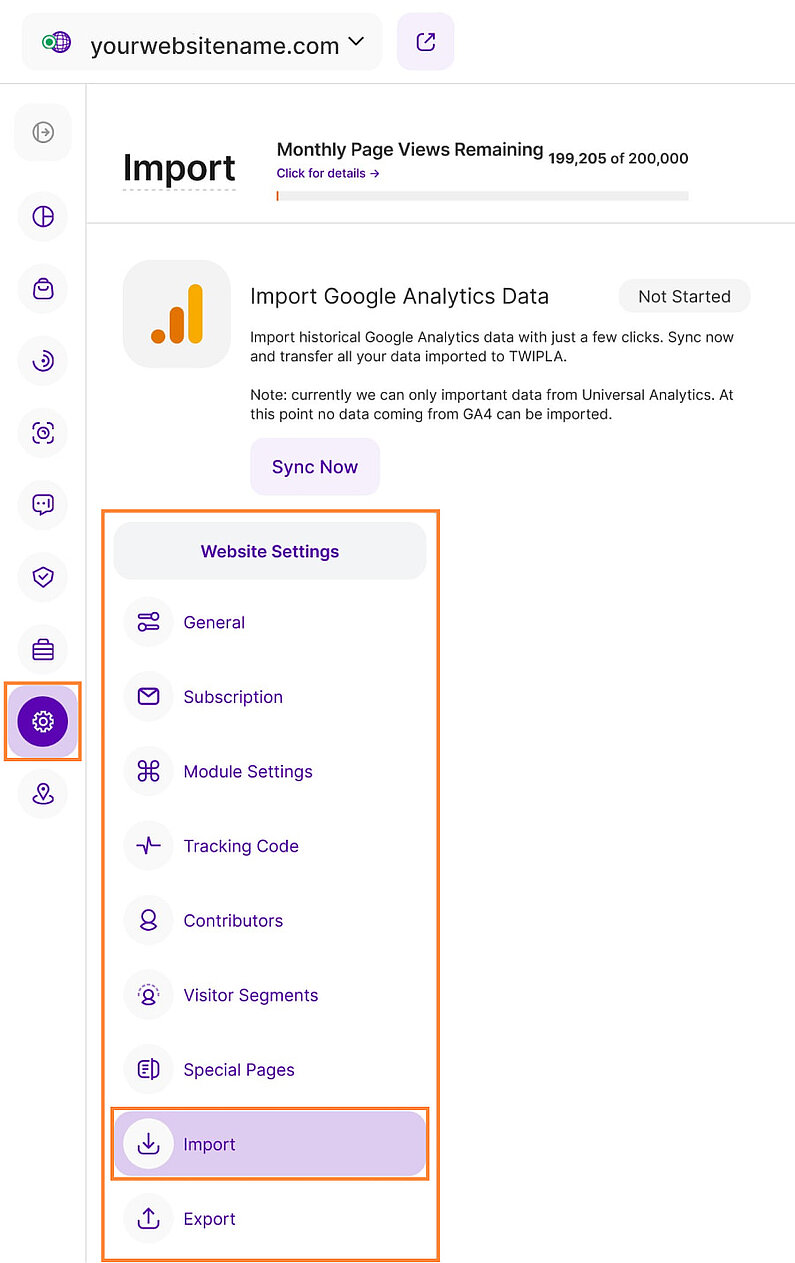795x1263 pixels.
Task: Open the session recordings spiral icon
Action: pyautogui.click(x=42, y=361)
